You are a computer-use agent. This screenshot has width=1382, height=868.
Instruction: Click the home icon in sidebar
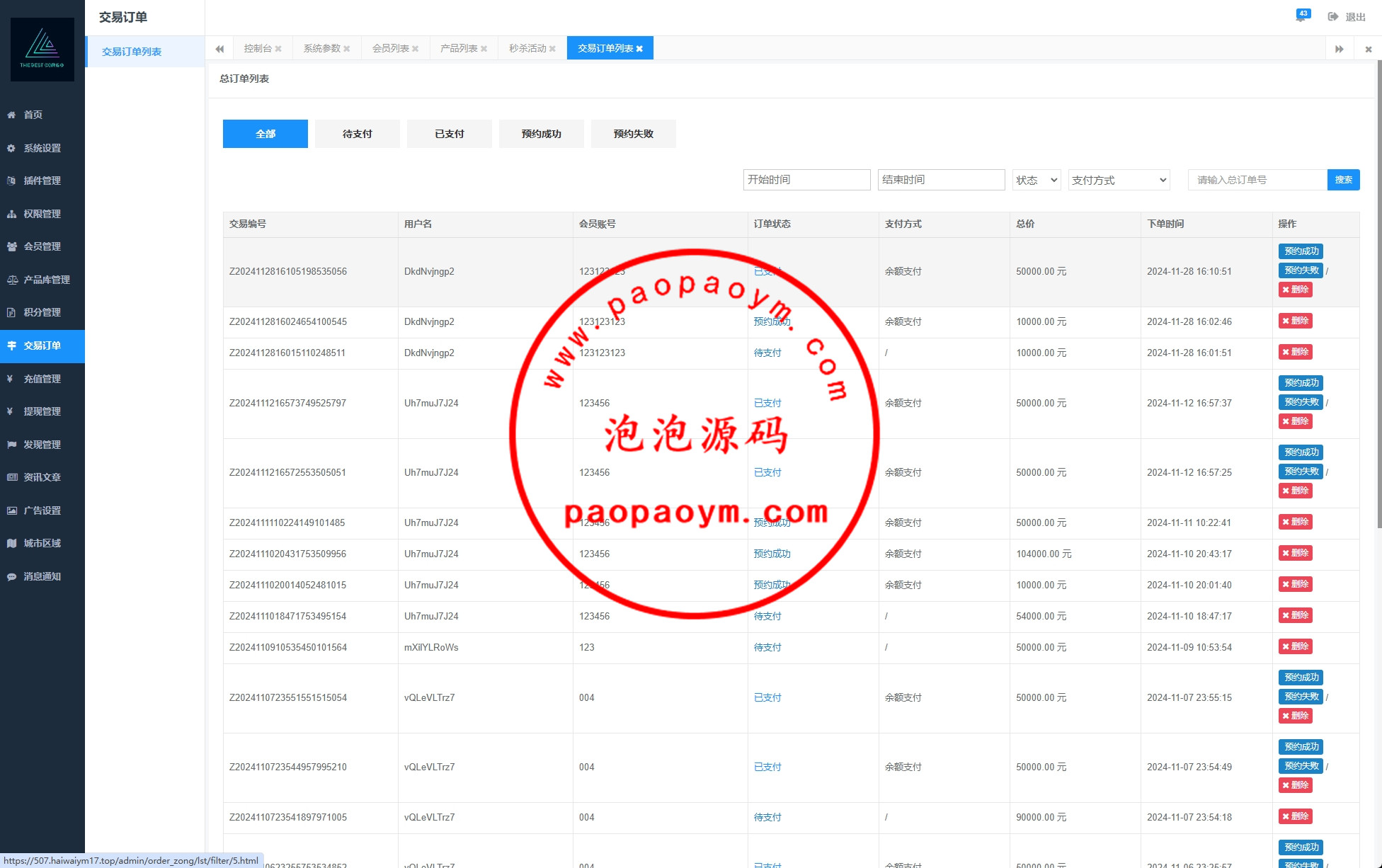[11, 115]
